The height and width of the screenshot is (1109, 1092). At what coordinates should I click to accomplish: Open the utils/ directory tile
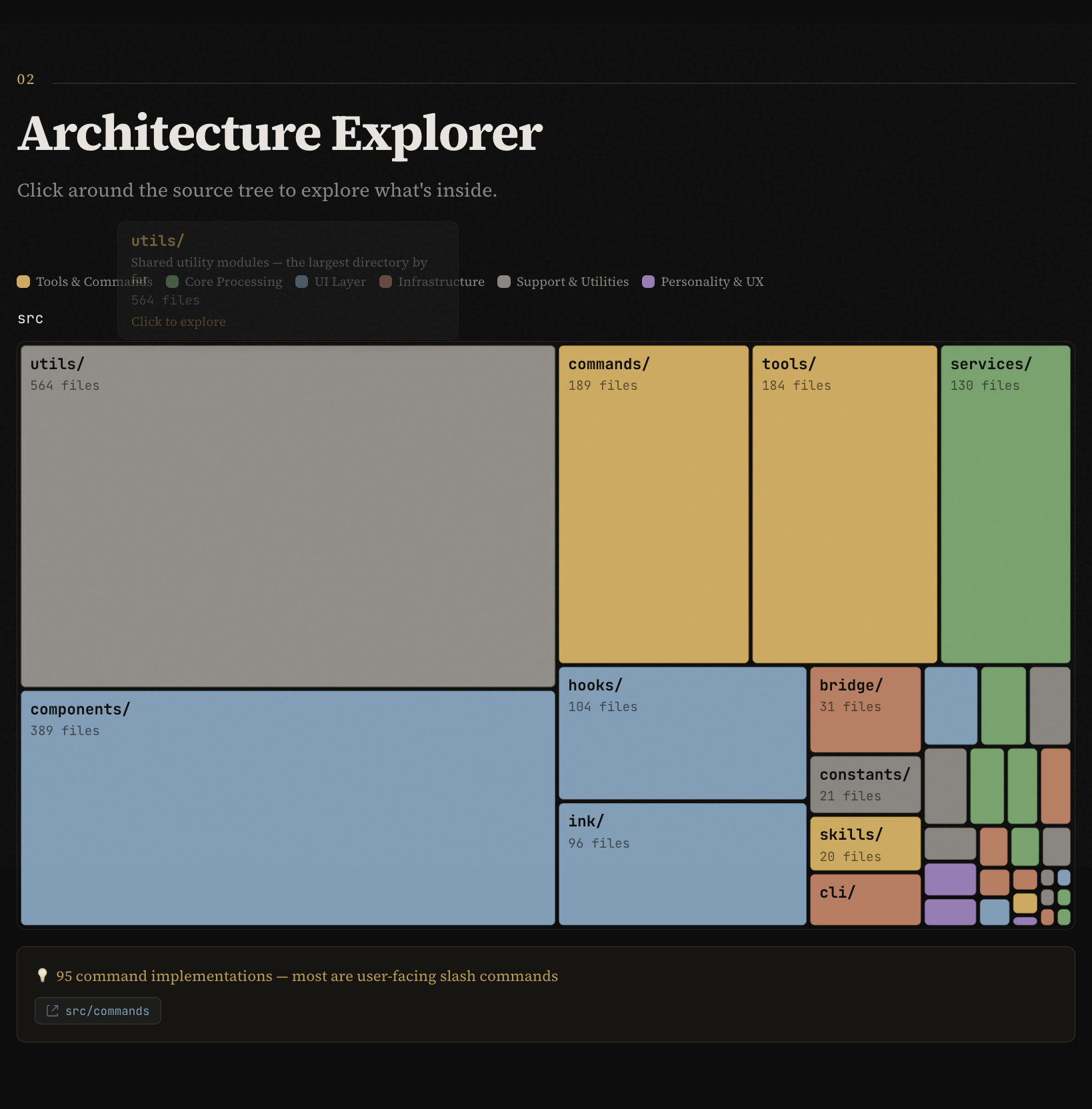(287, 516)
